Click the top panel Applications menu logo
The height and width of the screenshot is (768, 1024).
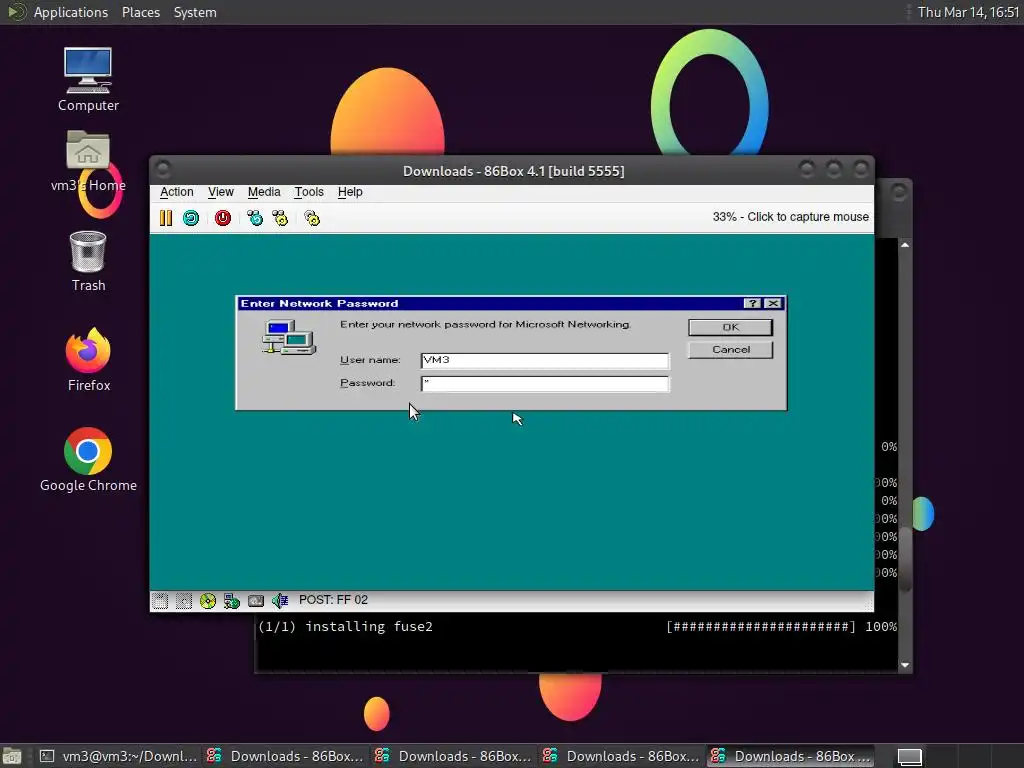point(16,12)
